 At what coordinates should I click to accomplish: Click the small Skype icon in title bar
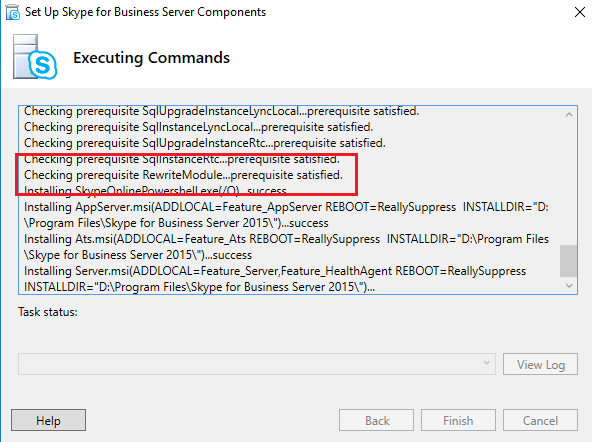tap(13, 12)
